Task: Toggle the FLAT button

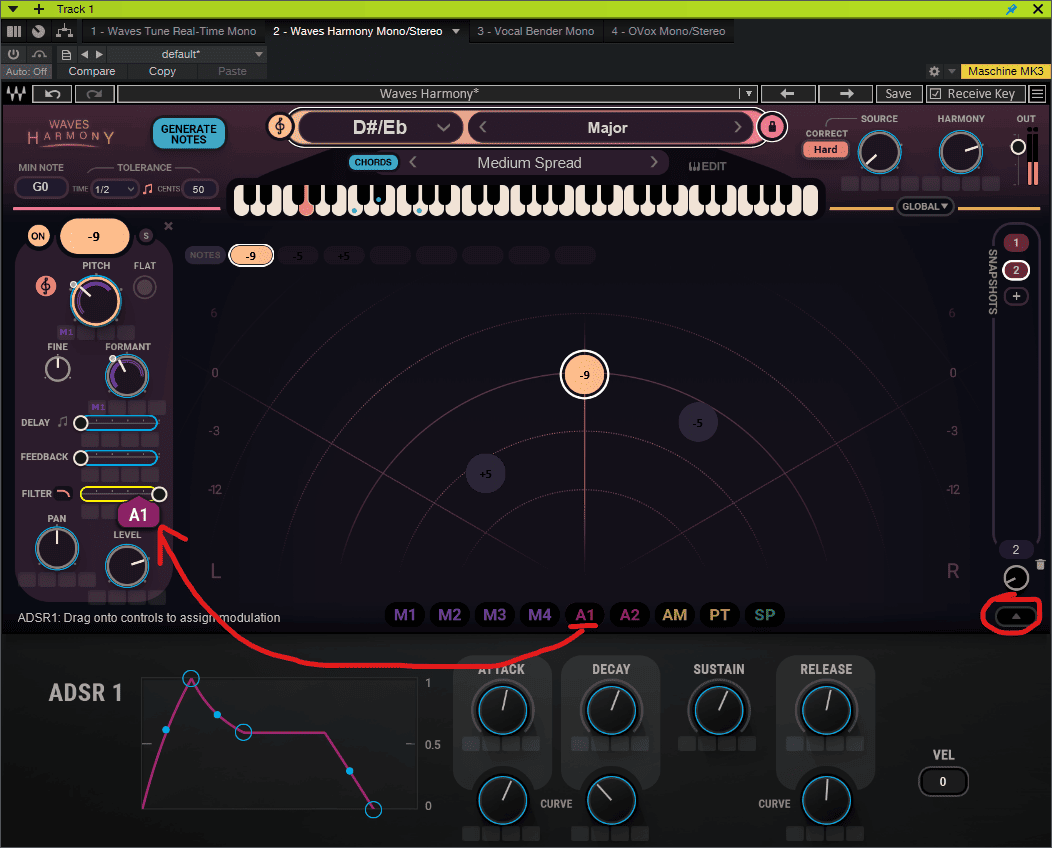Action: [x=144, y=288]
